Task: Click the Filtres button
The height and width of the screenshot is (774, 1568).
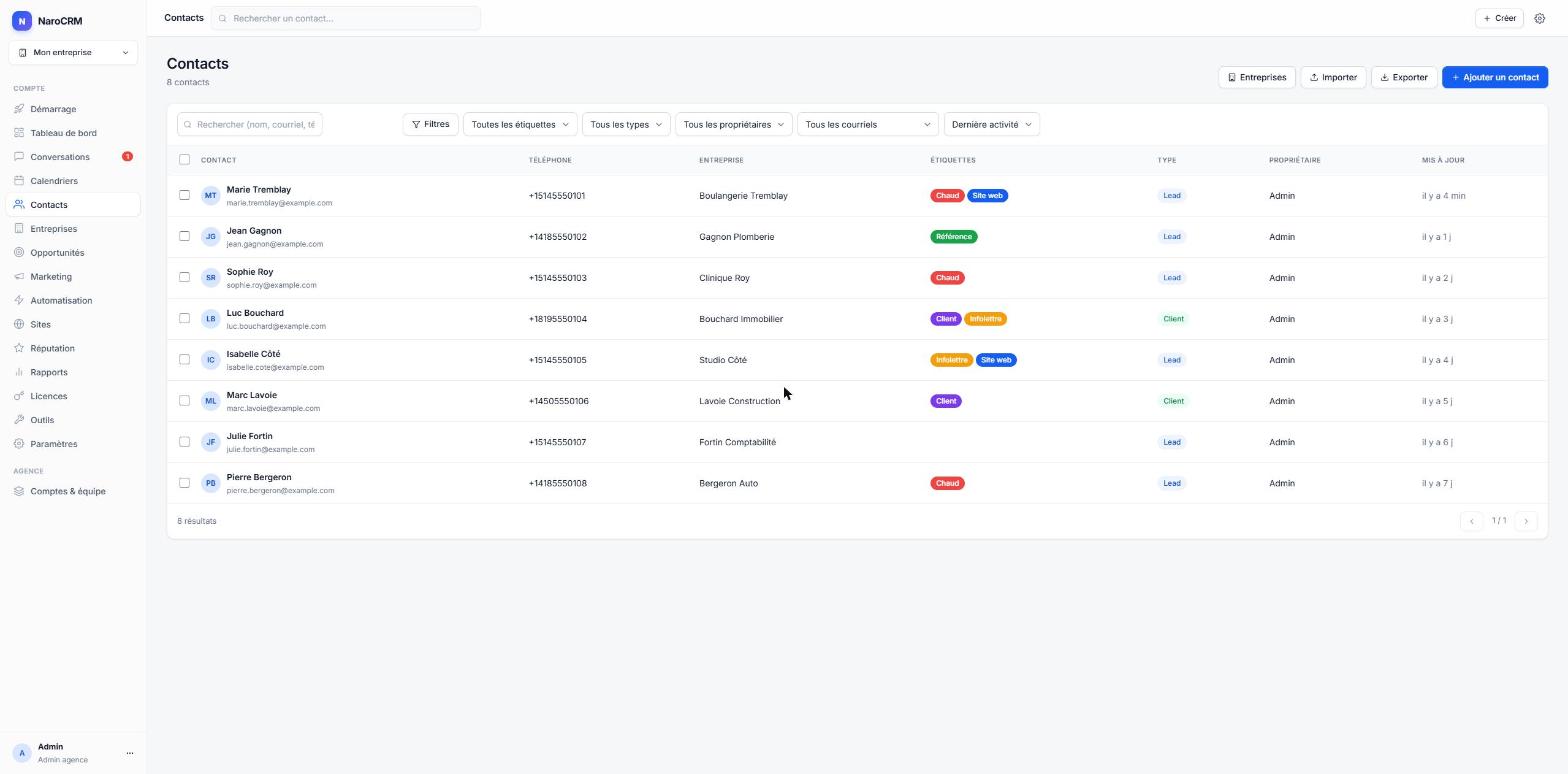Action: [x=430, y=125]
